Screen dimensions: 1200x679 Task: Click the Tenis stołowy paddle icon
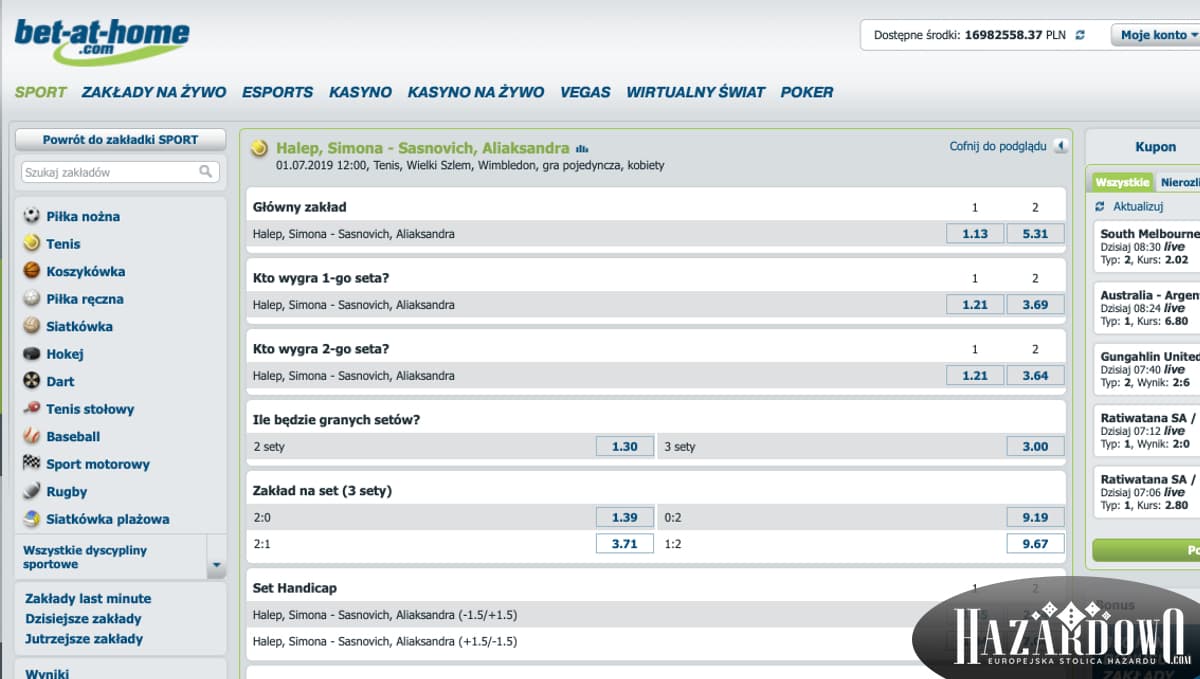(32, 408)
